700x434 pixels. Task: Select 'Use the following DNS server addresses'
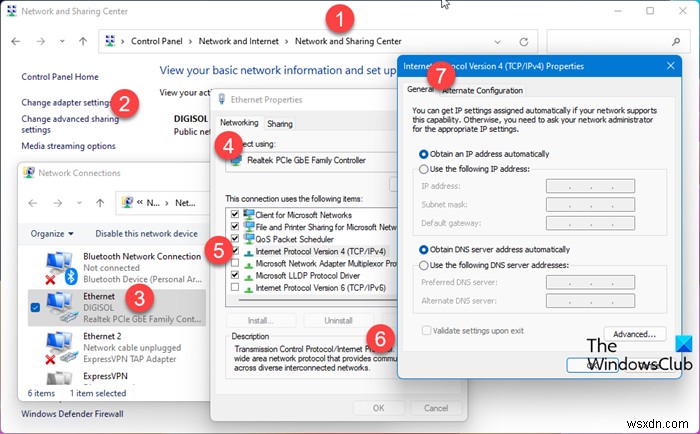pyautogui.click(x=424, y=265)
